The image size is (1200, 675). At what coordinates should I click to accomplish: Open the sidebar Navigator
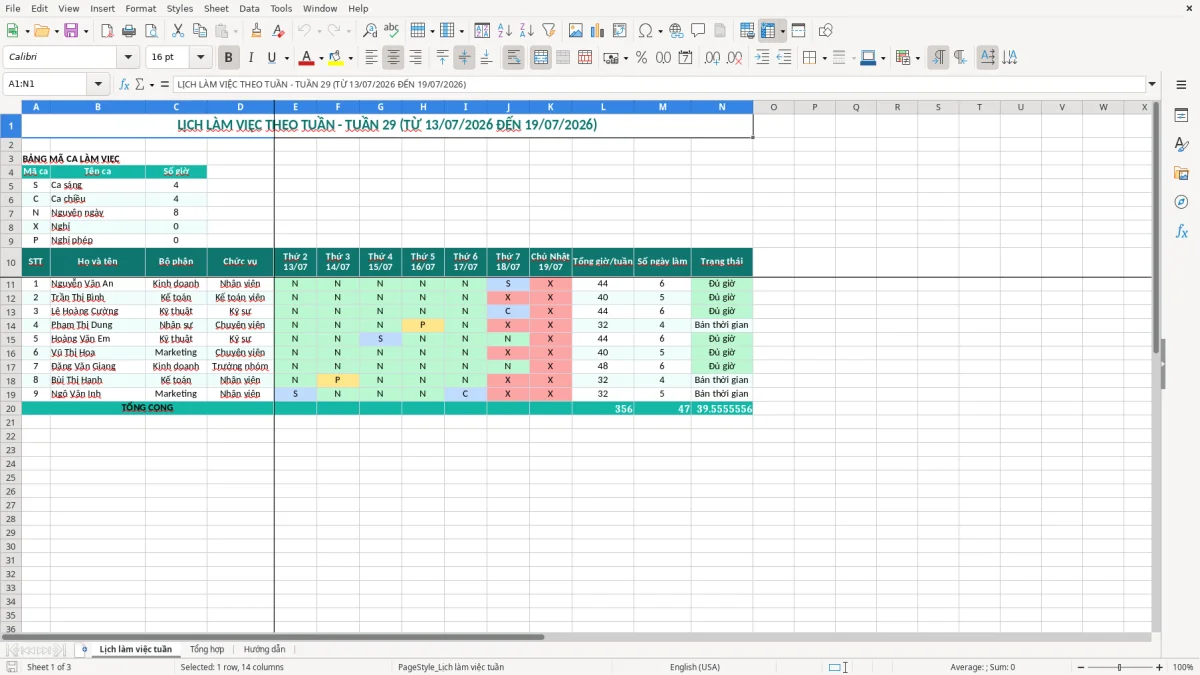(x=1181, y=202)
